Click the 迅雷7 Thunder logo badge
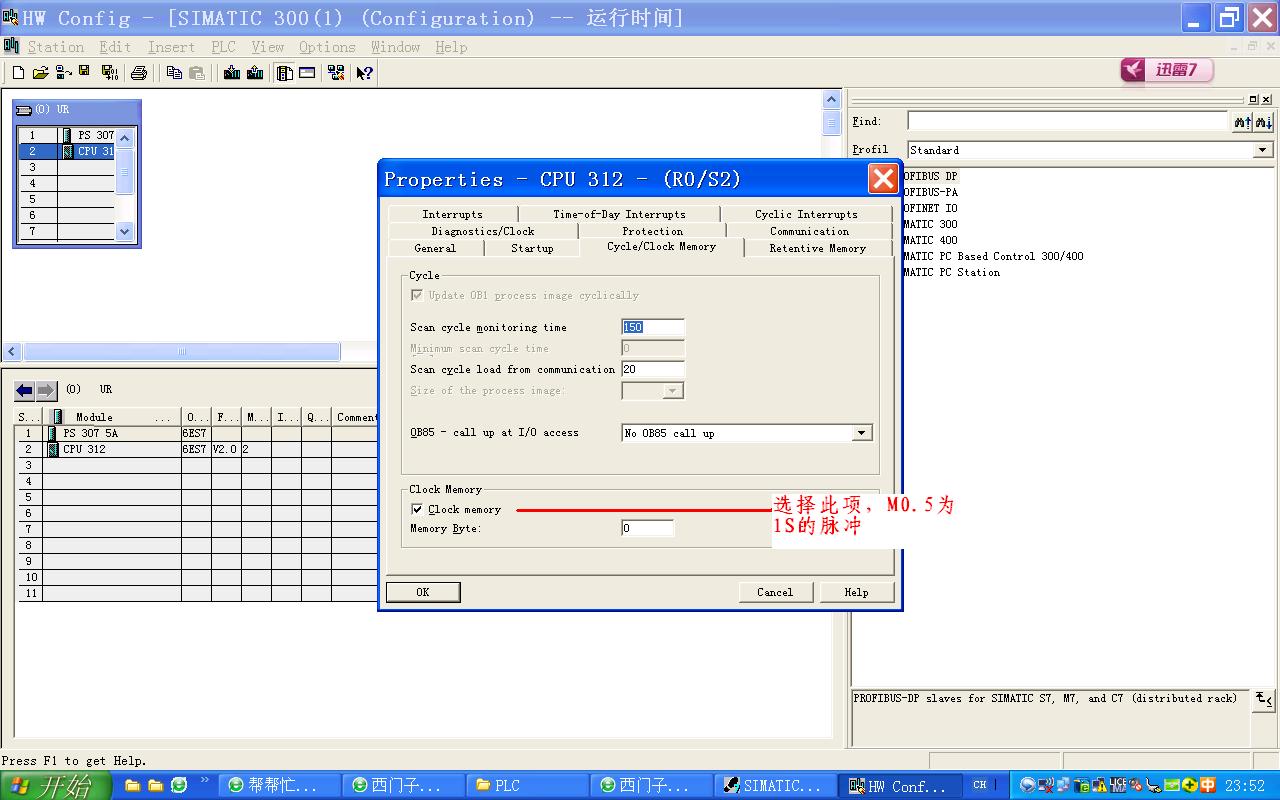 pos(1167,70)
